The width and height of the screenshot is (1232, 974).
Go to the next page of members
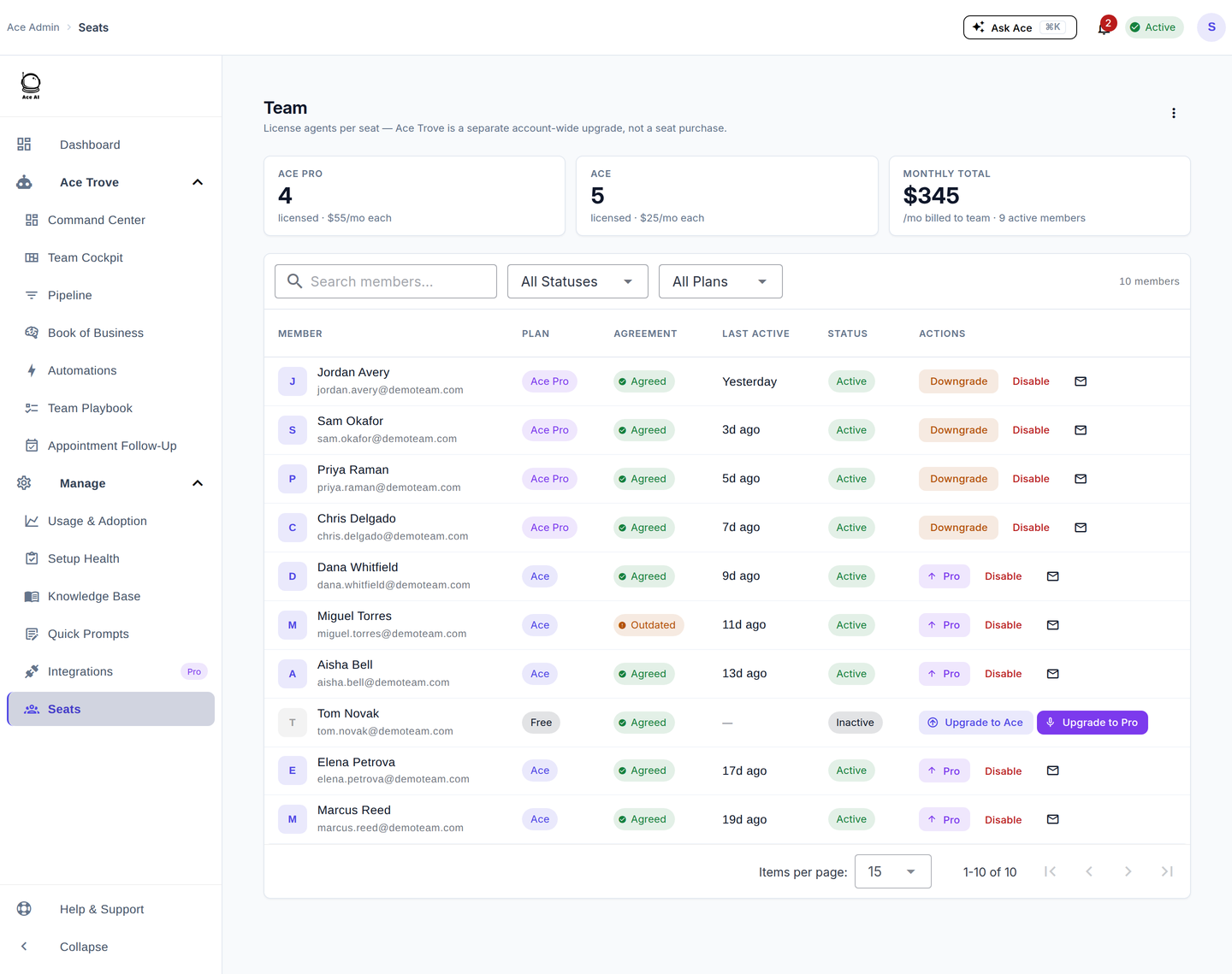tap(1128, 871)
